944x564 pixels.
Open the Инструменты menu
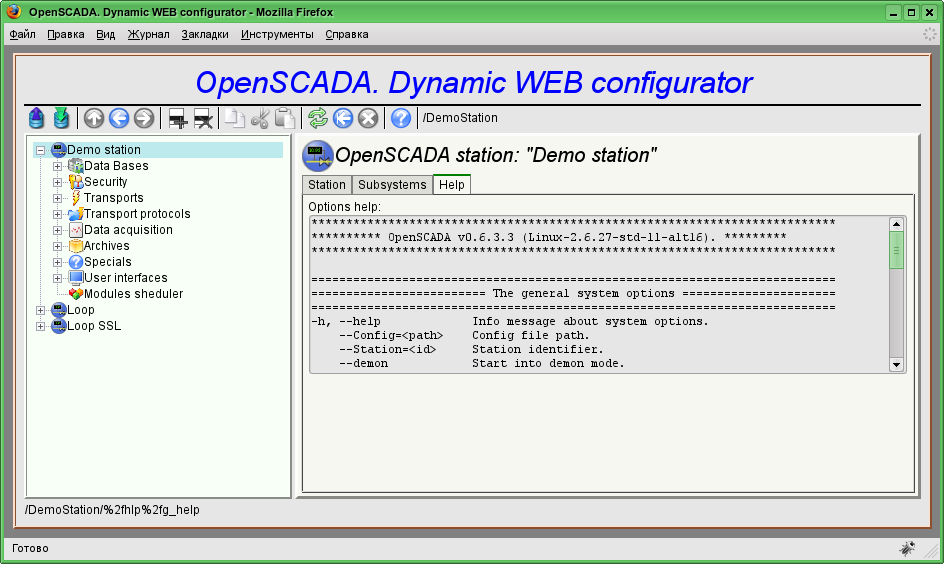(277, 34)
